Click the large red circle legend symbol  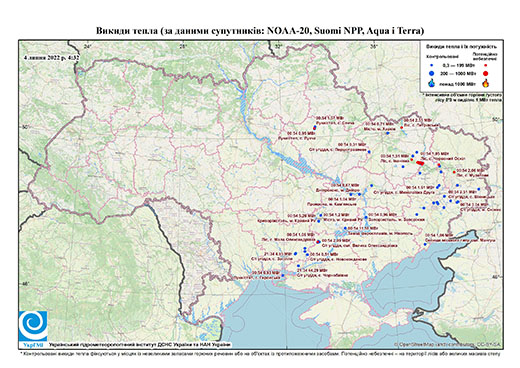pos(485,73)
